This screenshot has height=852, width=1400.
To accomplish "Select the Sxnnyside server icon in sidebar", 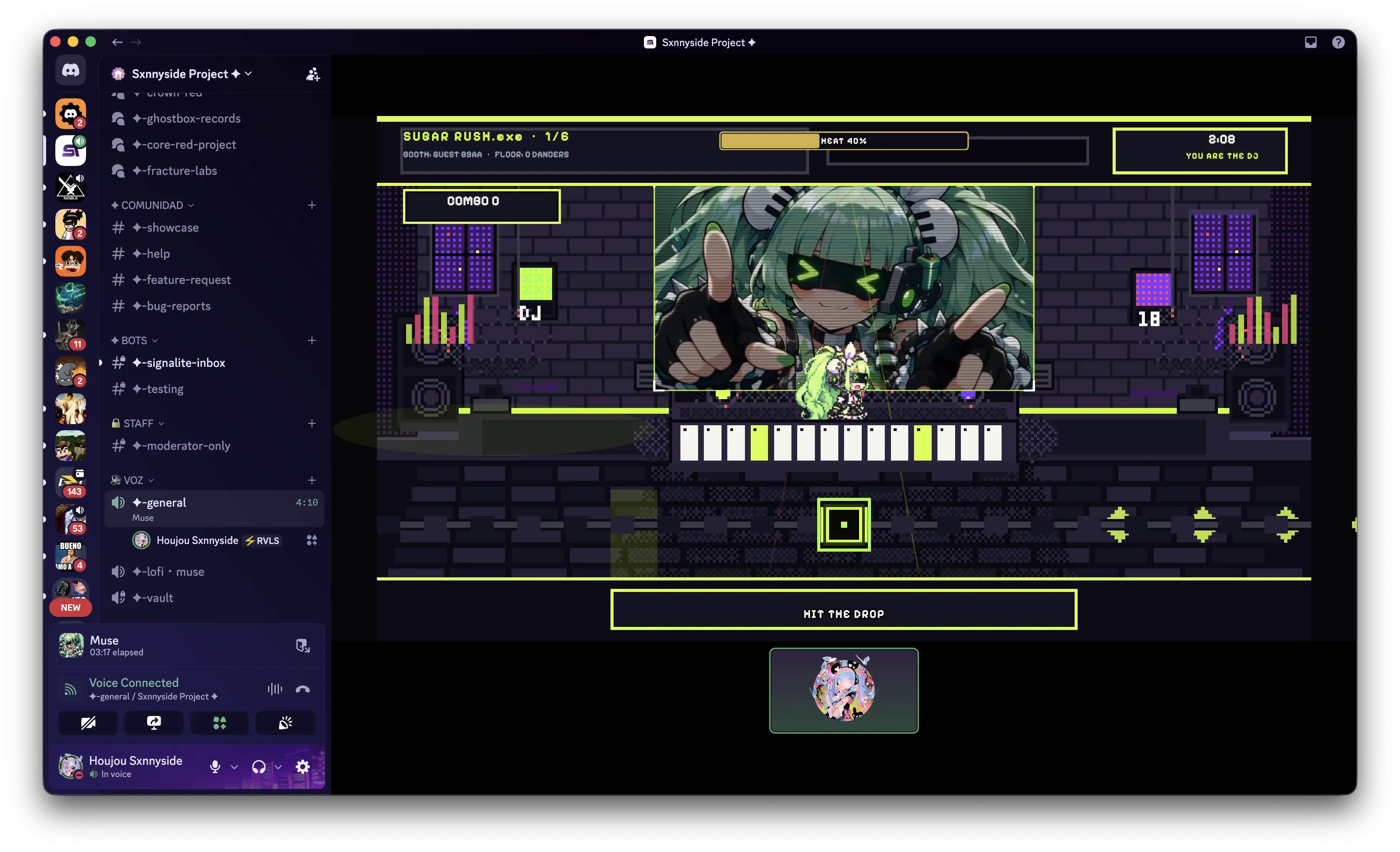I will coord(70,151).
